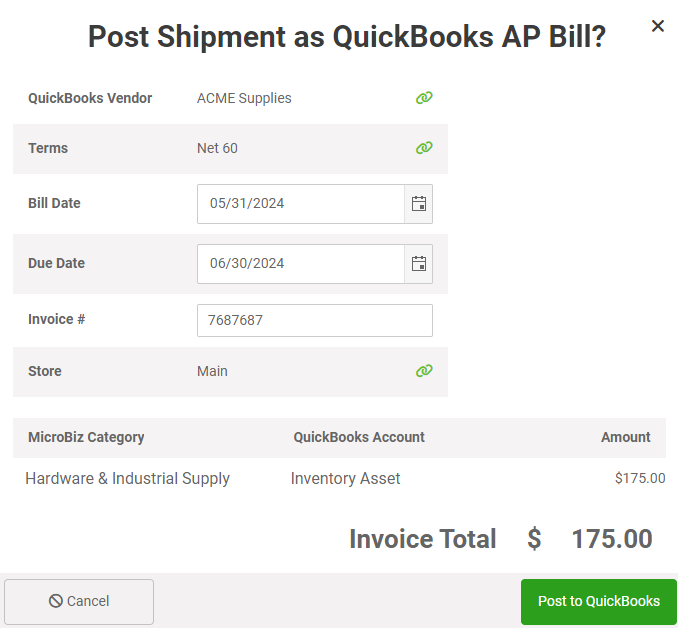Click the dialog title heading

pos(347,36)
